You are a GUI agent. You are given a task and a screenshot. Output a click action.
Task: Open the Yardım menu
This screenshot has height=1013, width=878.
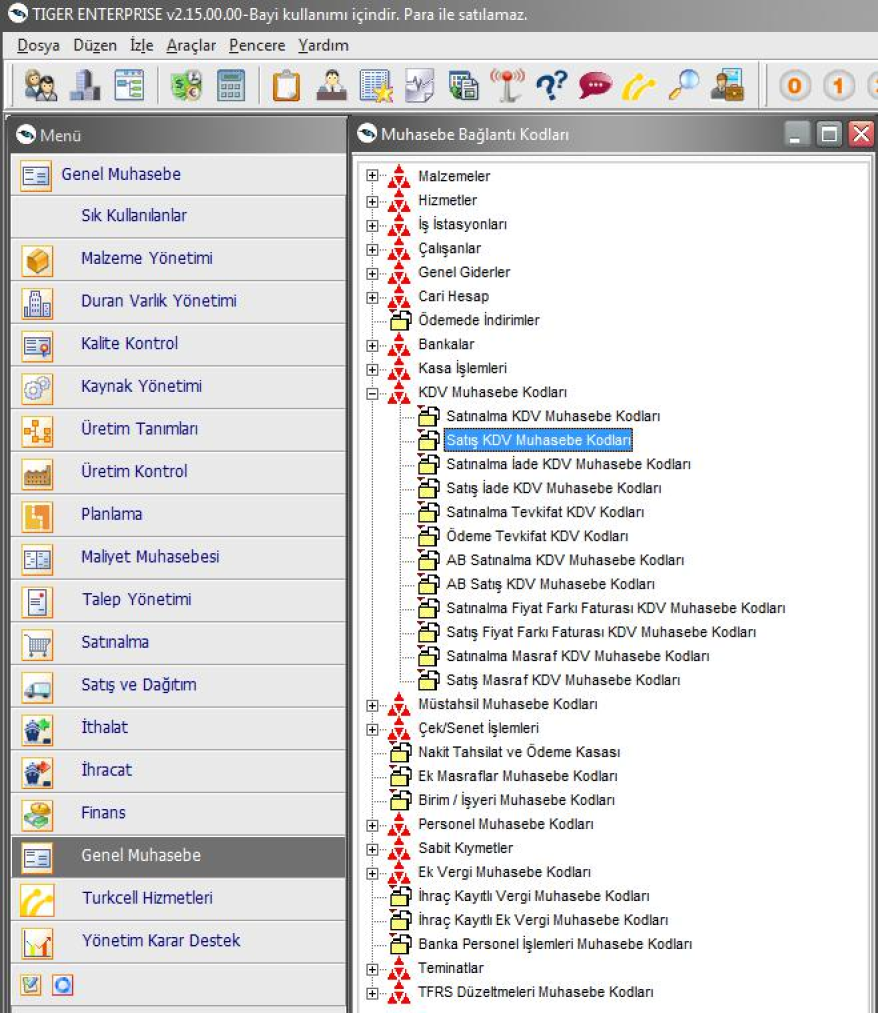pyautogui.click(x=323, y=45)
